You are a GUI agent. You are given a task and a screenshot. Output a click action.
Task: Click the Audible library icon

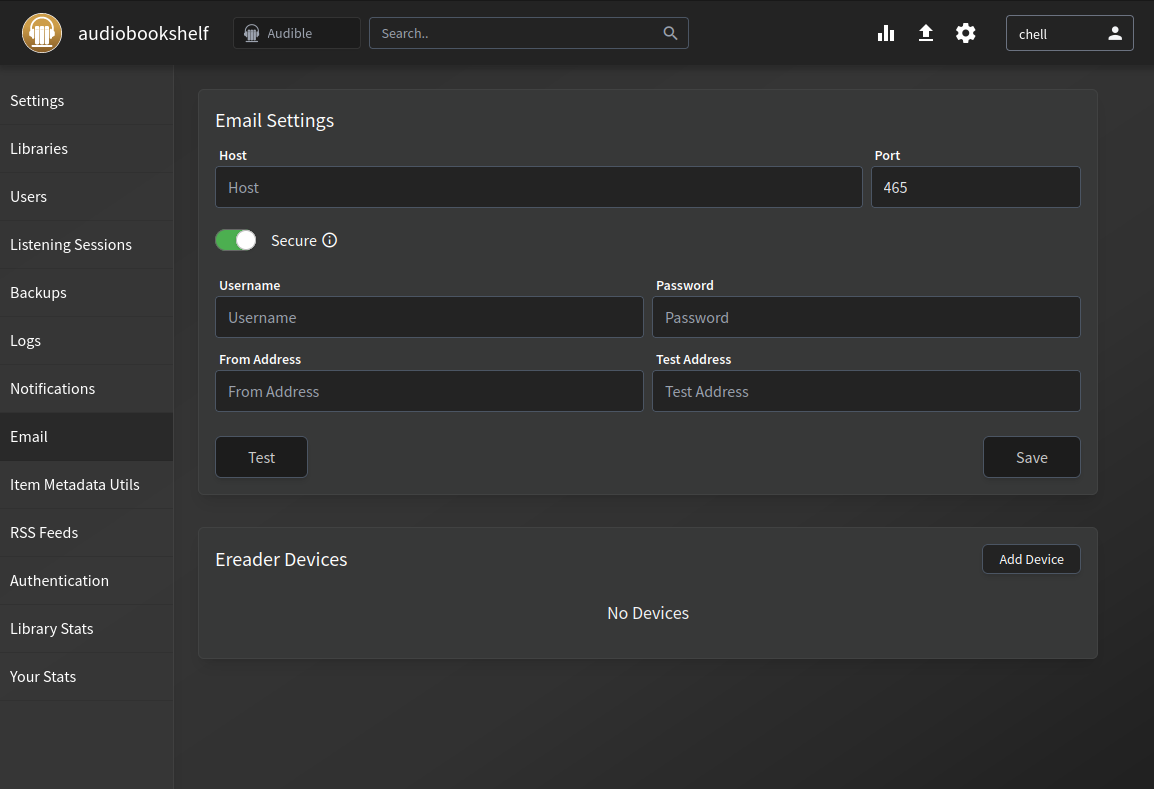point(250,32)
